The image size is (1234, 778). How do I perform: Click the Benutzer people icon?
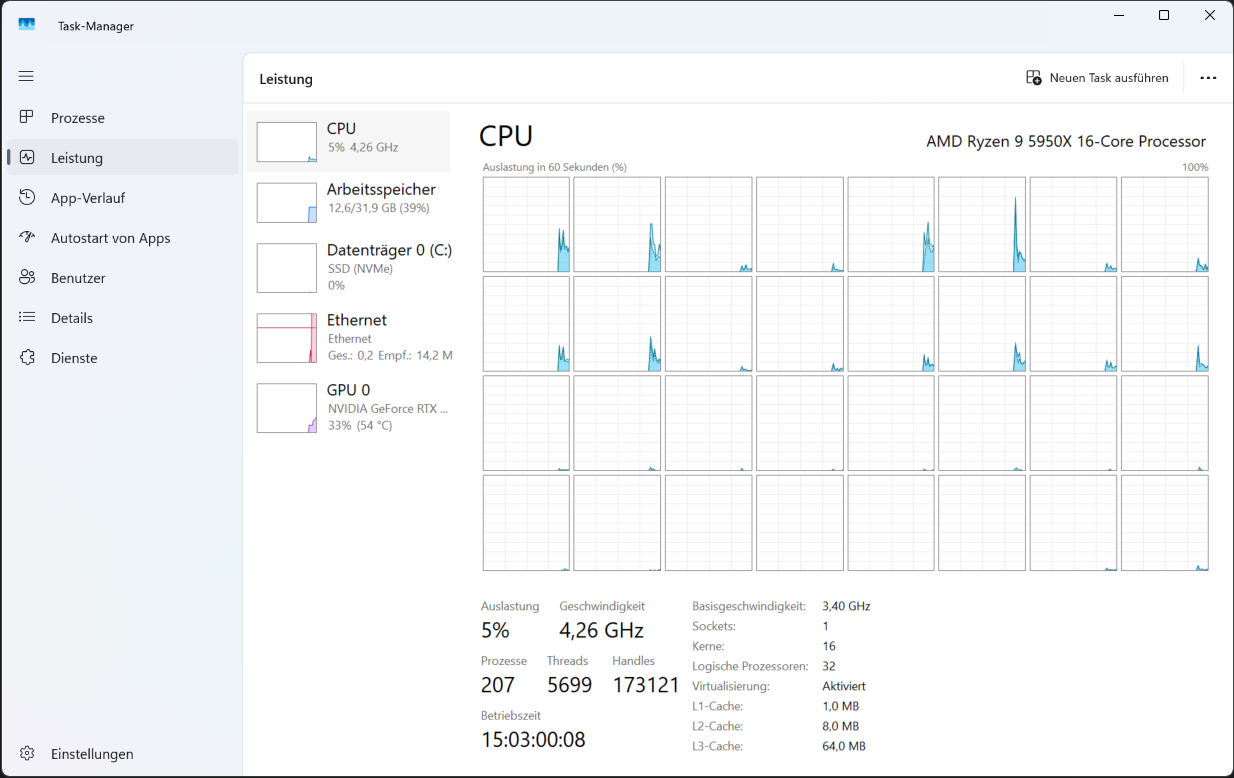pyautogui.click(x=27, y=277)
